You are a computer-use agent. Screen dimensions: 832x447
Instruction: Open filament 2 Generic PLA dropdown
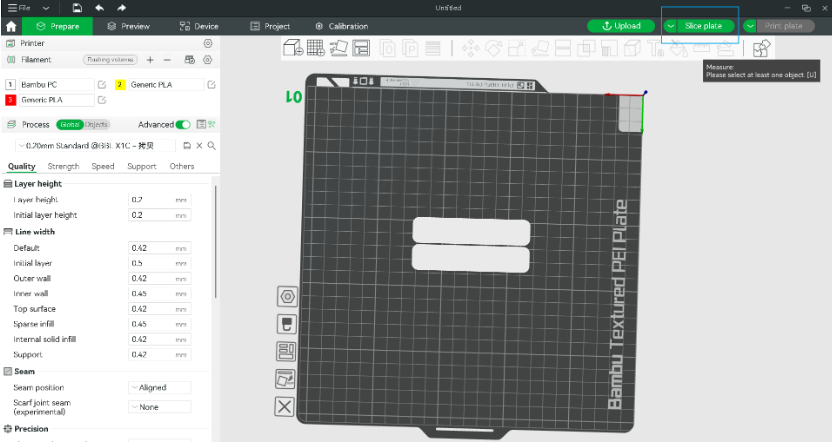point(166,84)
